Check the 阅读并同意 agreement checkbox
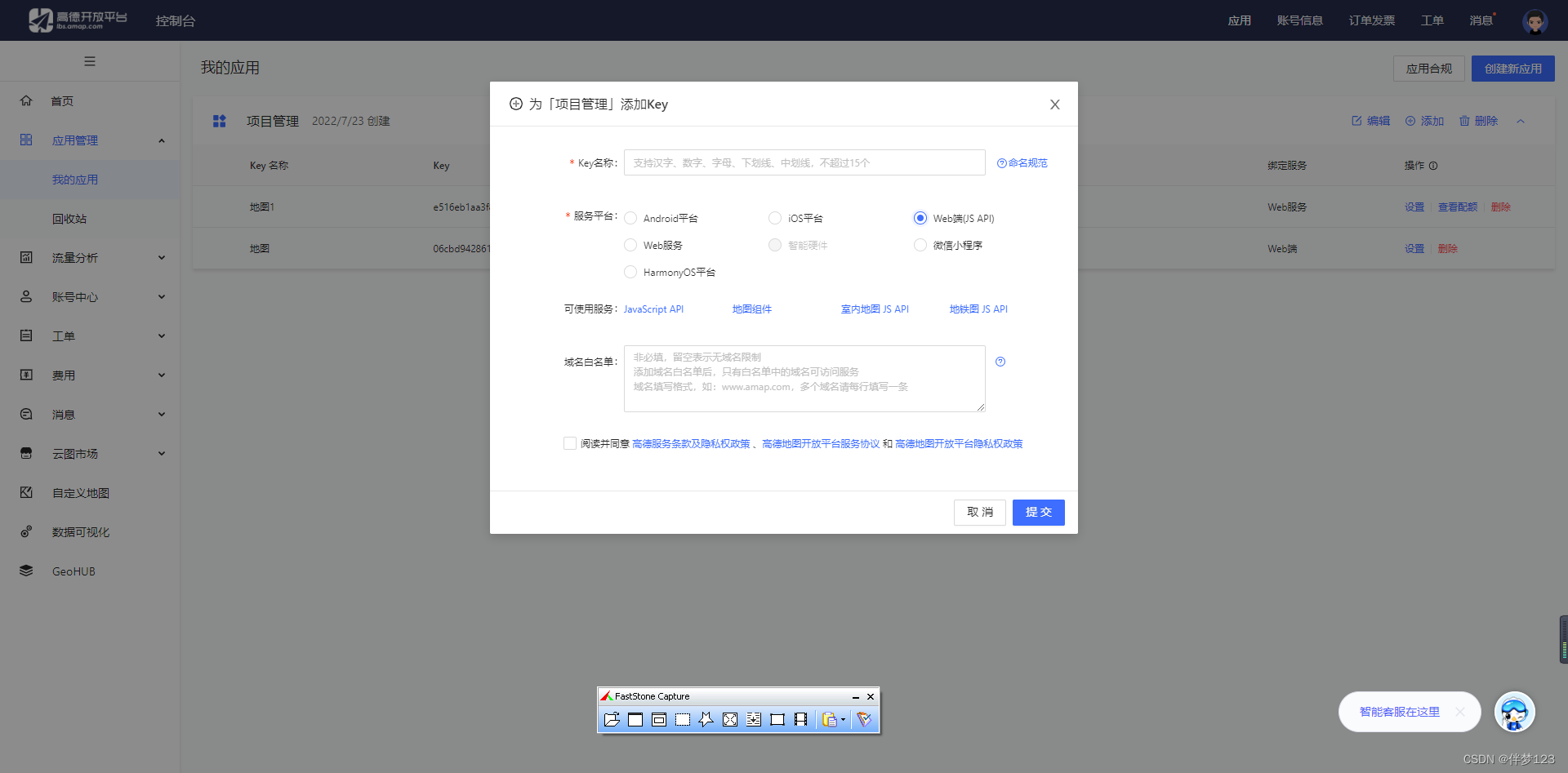Screen dimensions: 1568x773 click(x=570, y=443)
